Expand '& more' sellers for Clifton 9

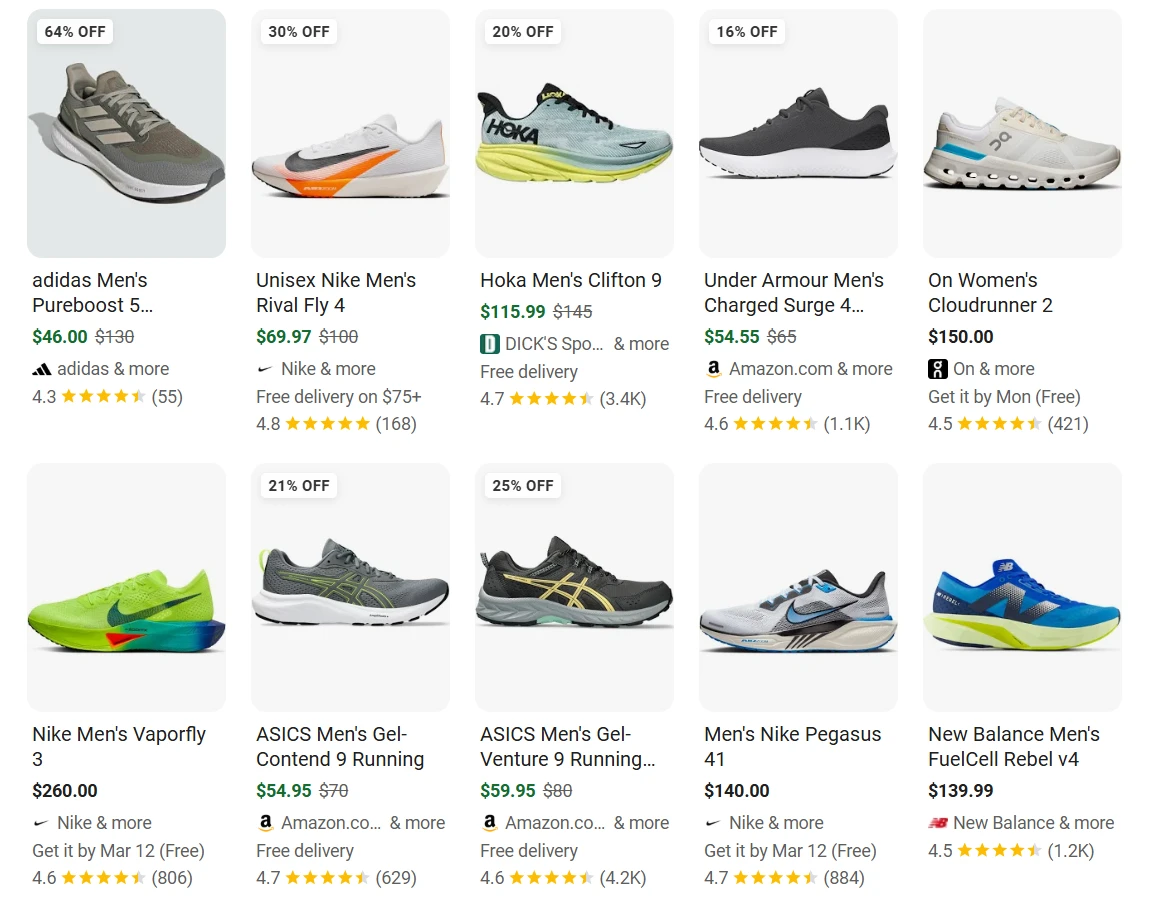(642, 343)
